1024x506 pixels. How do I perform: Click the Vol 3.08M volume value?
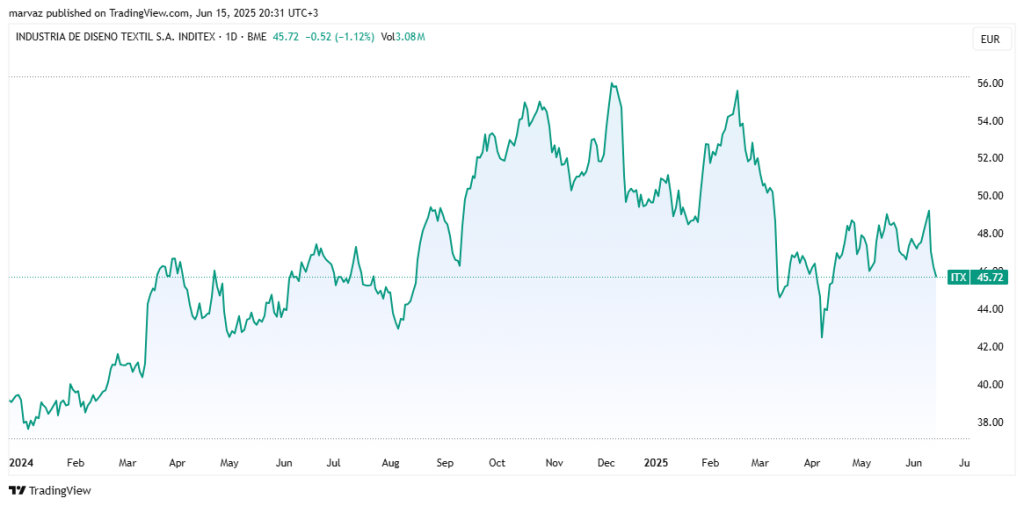click(404, 37)
